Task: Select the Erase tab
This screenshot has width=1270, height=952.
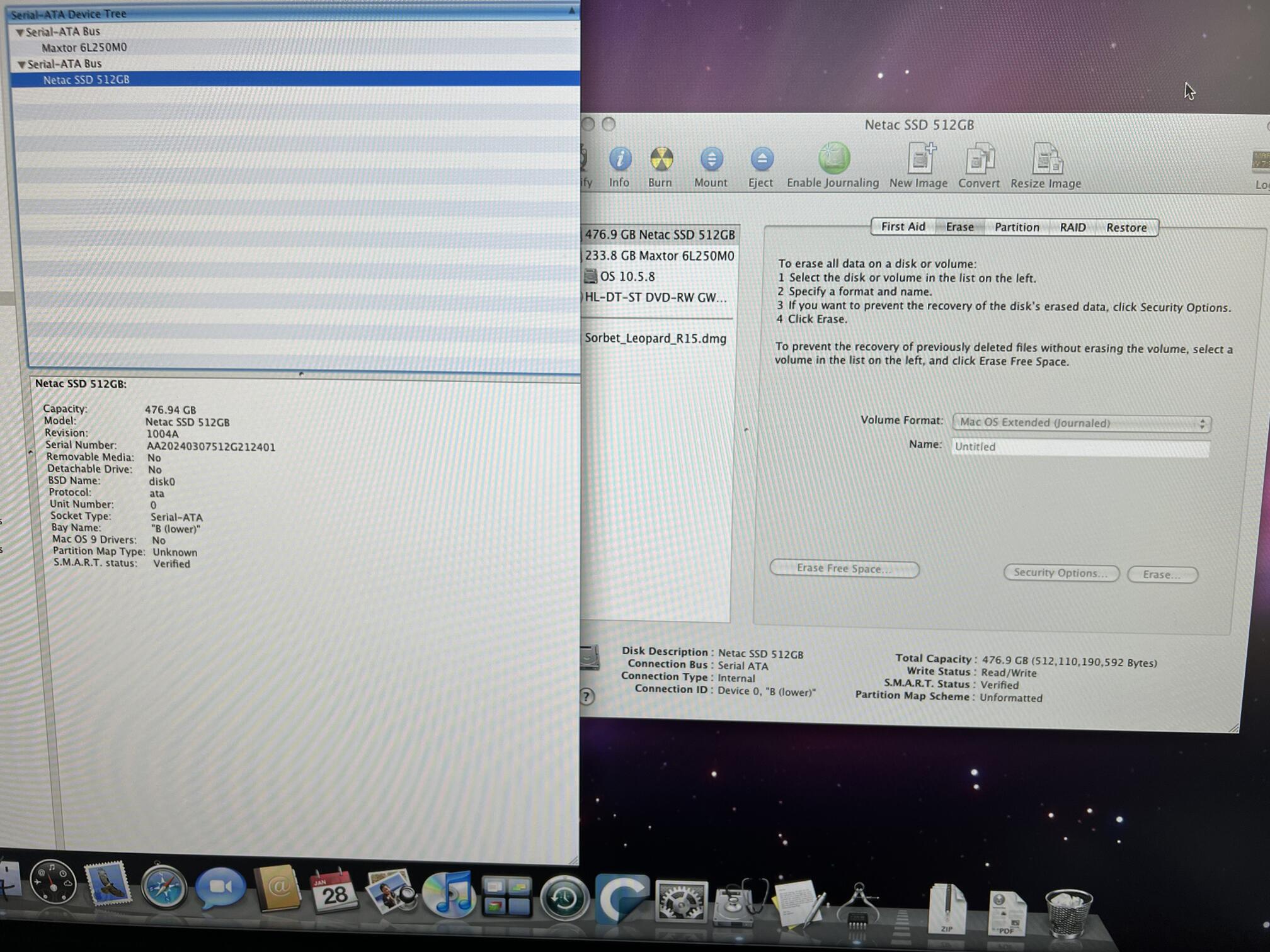Action: [x=959, y=227]
